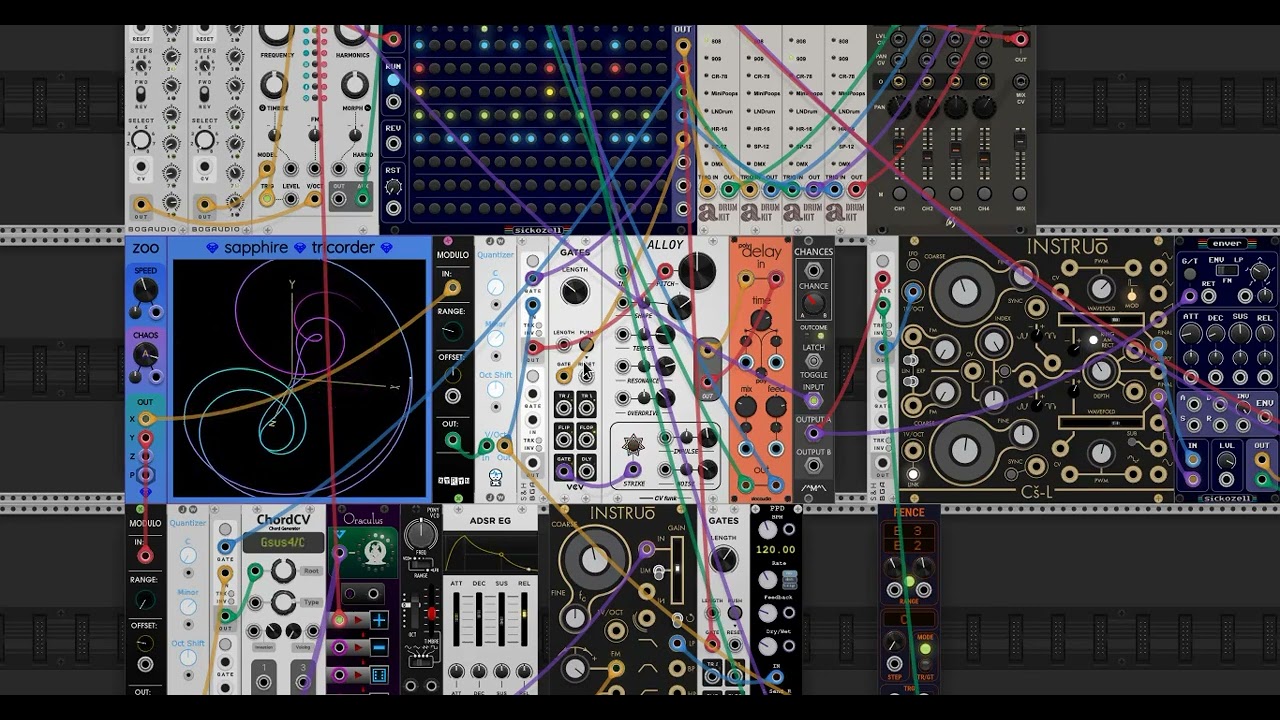Click the Y output jack on ZOO

[146, 438]
